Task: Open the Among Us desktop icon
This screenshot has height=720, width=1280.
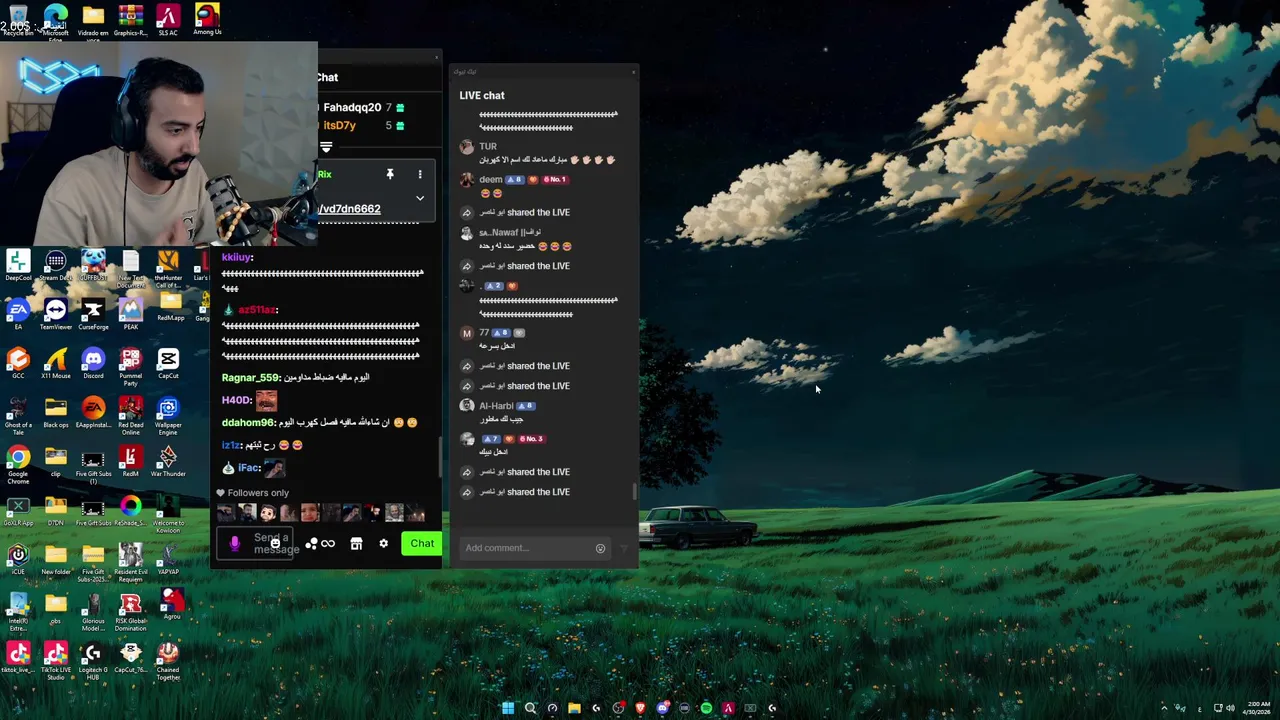Action: [207, 19]
